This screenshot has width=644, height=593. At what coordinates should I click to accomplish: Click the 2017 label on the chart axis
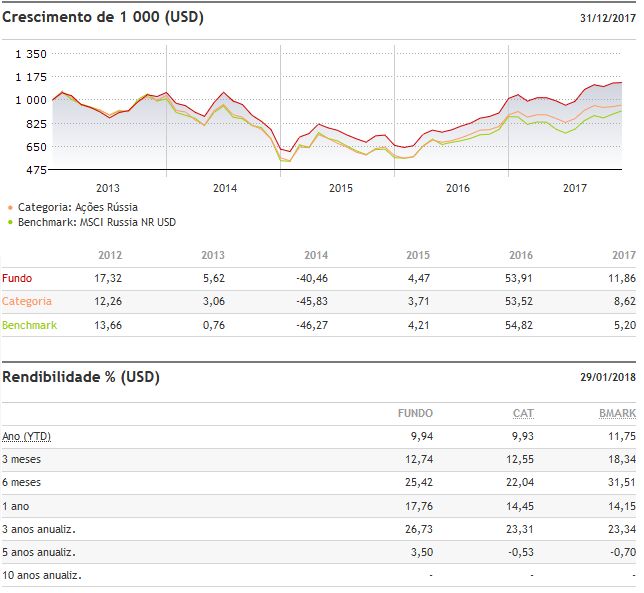tap(574, 188)
